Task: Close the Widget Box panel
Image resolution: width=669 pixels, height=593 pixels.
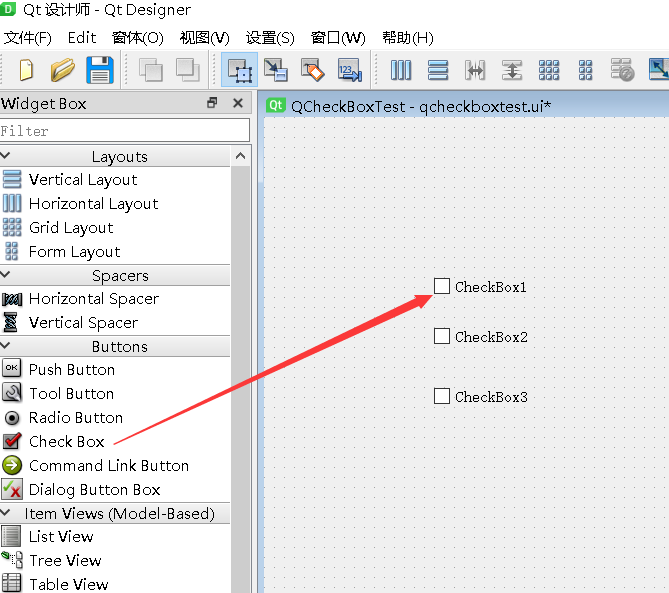Action: 238,103
